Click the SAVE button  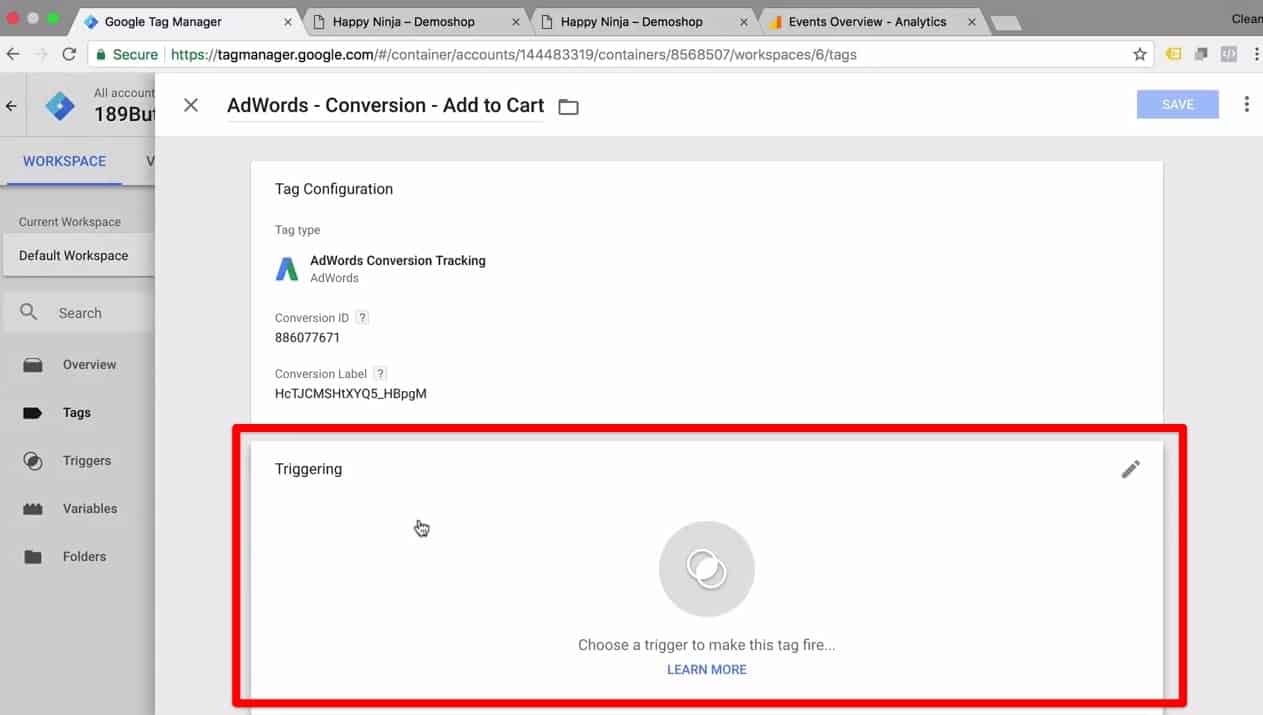point(1177,103)
